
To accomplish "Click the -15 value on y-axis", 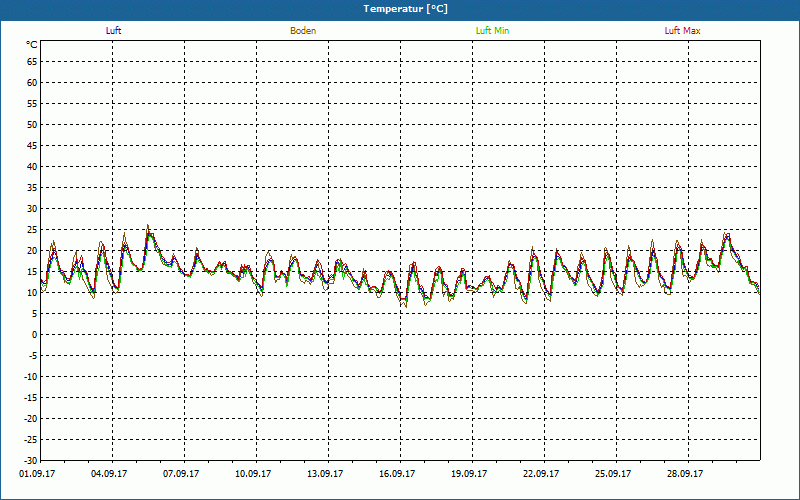I will (x=31, y=397).
